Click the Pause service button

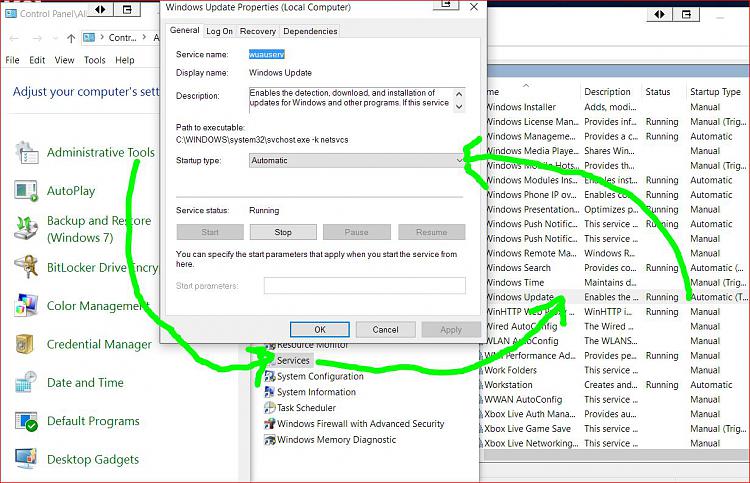tap(356, 232)
